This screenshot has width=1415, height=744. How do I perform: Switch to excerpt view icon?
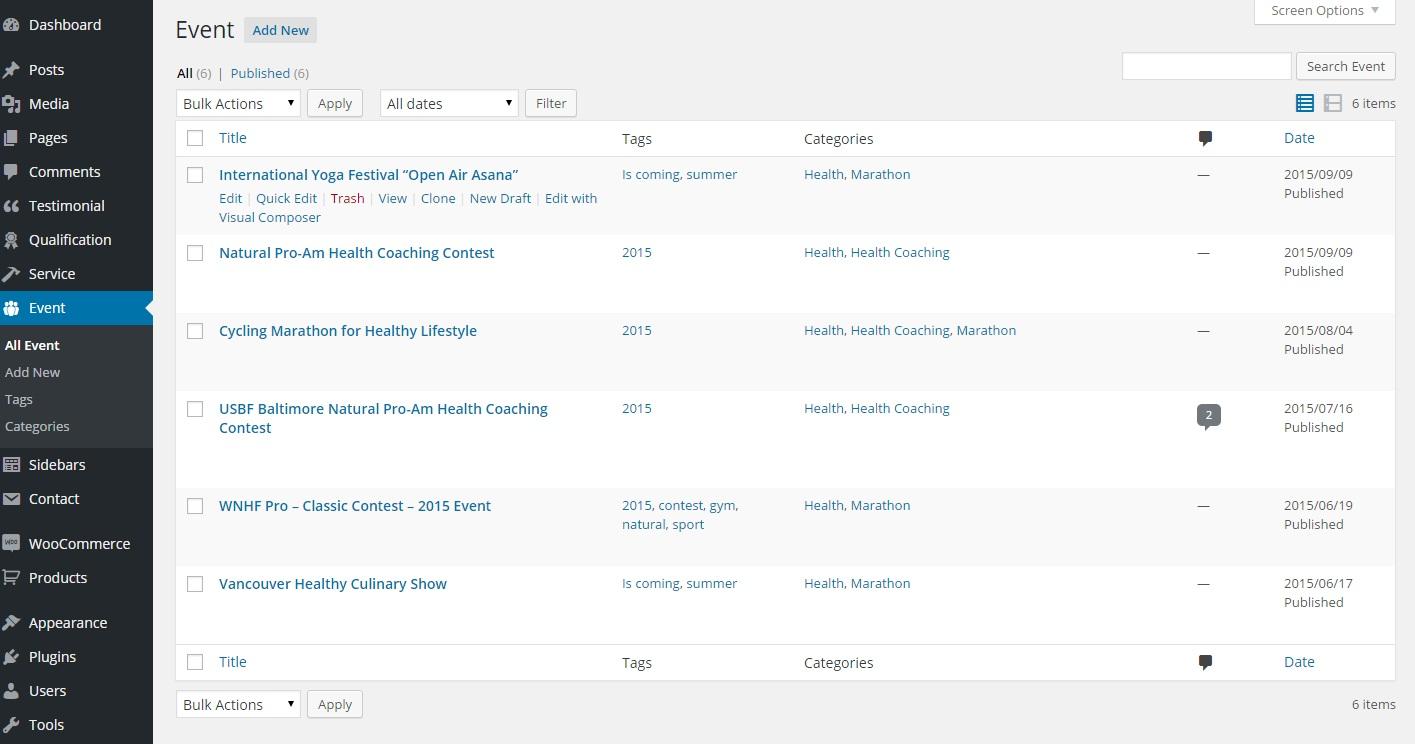[1332, 103]
